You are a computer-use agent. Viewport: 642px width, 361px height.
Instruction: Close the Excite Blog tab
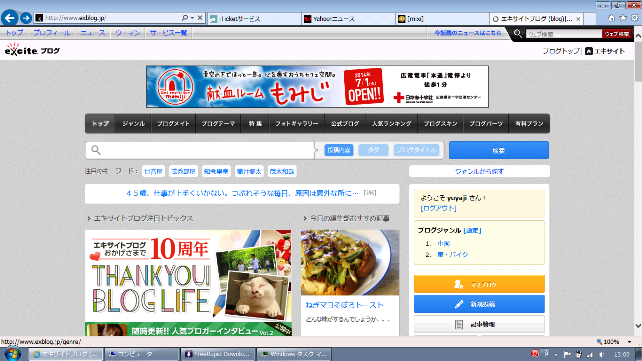578,19
